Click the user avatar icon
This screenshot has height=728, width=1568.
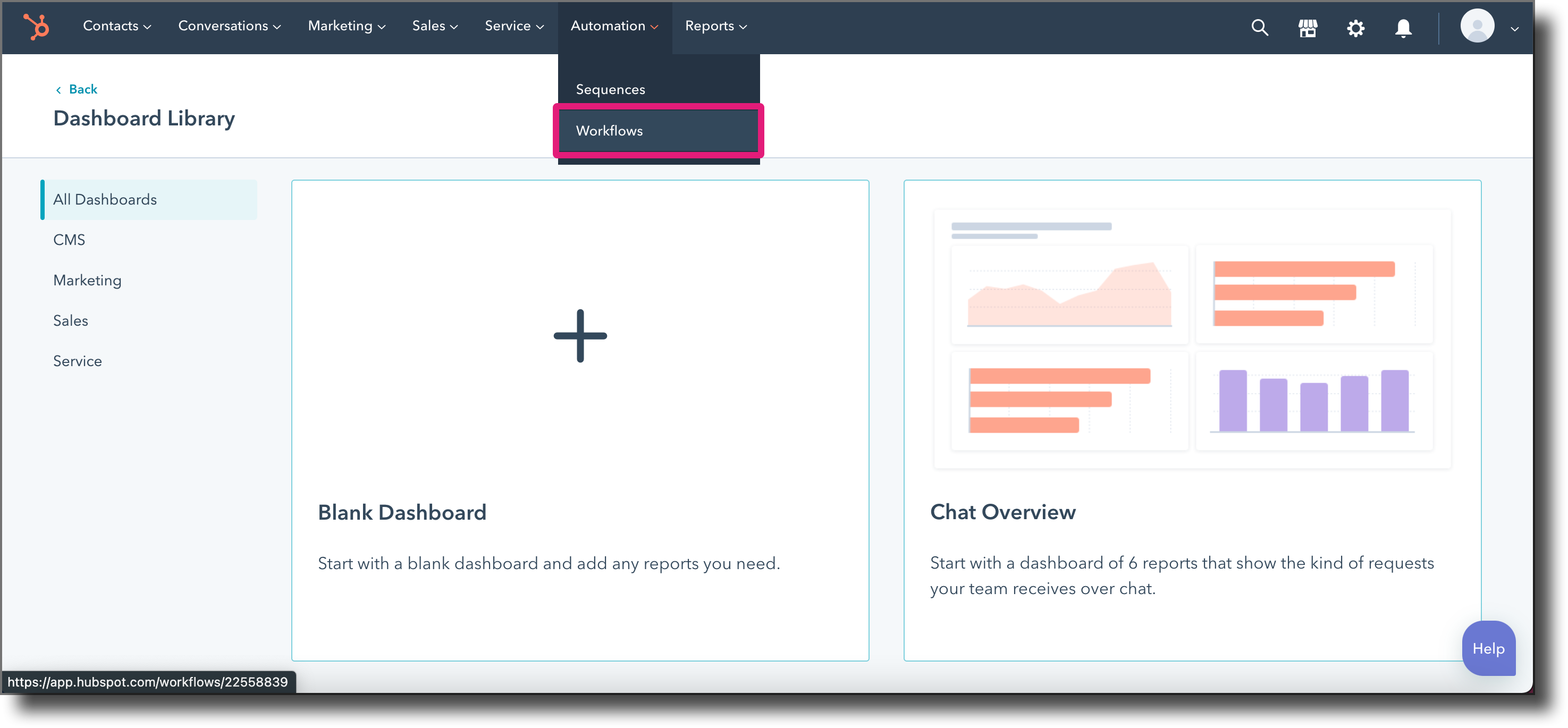pyautogui.click(x=1478, y=26)
